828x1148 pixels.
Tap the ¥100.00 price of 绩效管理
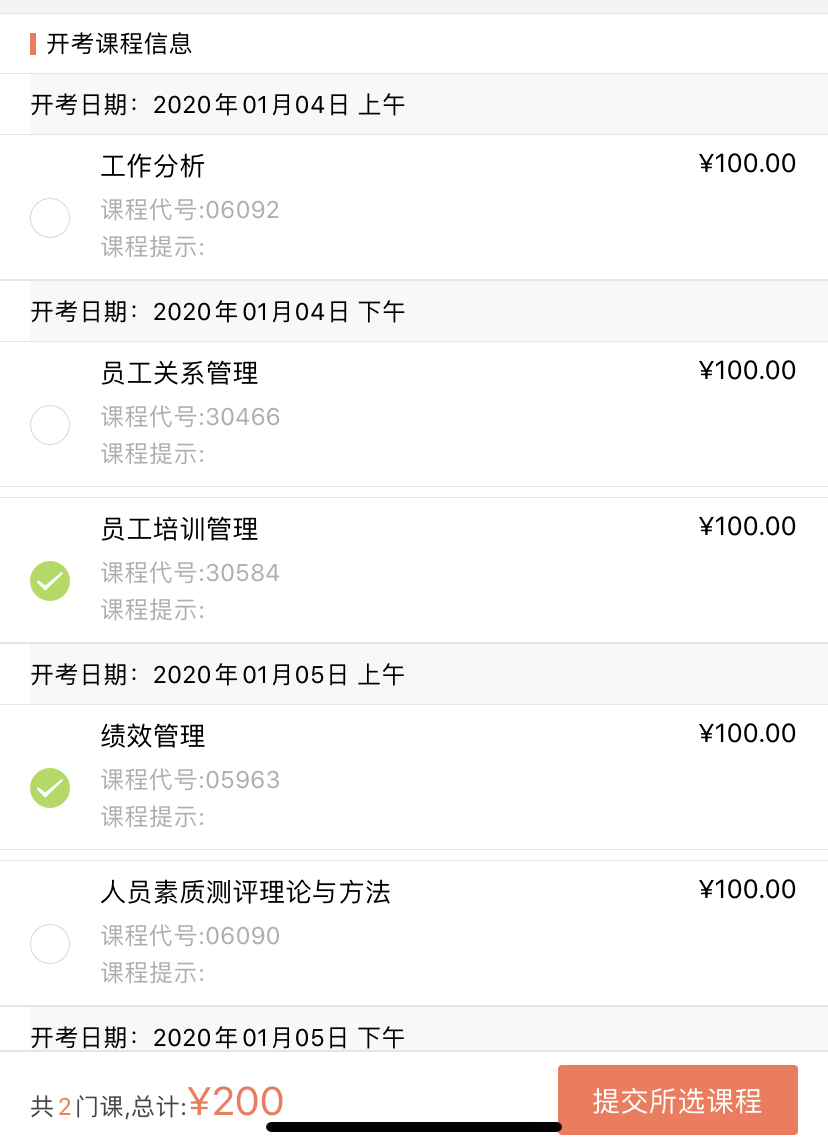click(x=747, y=734)
